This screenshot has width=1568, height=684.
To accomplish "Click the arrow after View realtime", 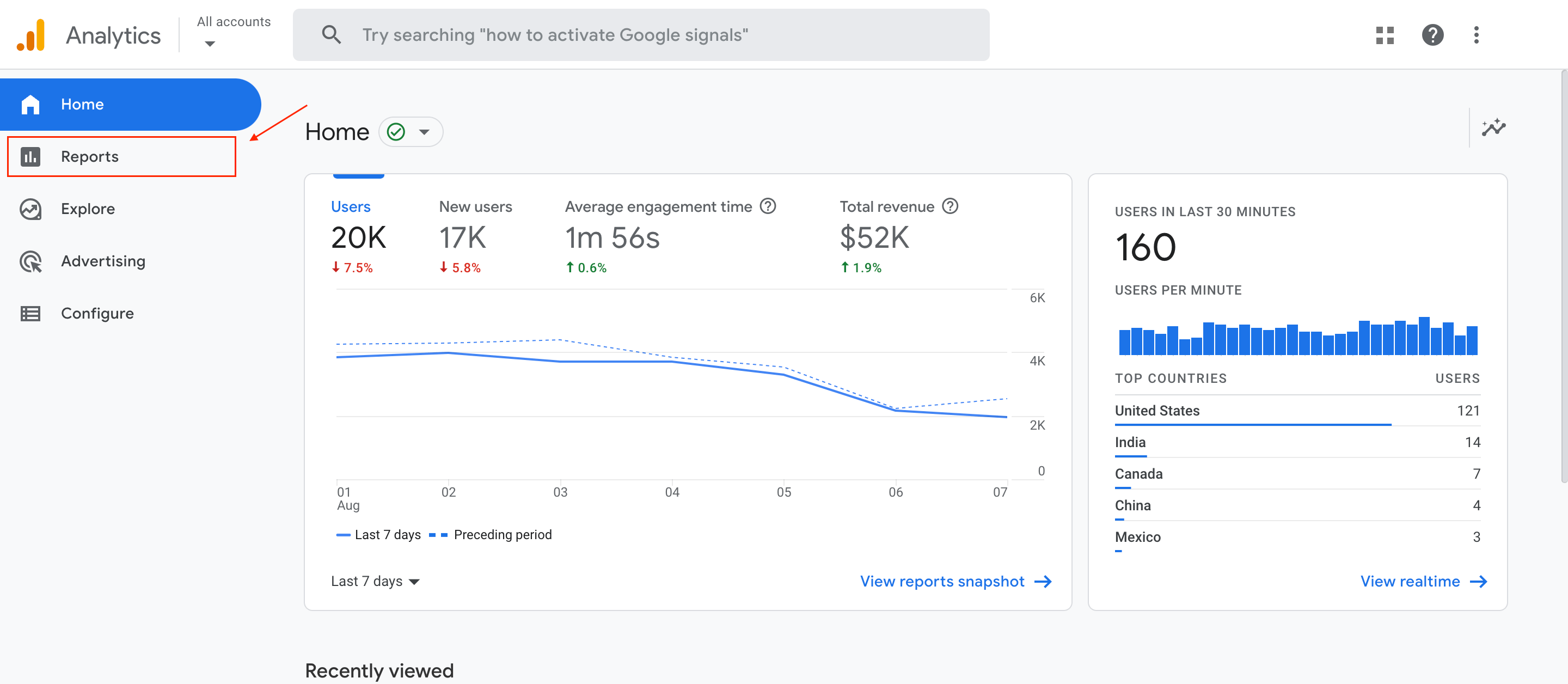I will (1478, 581).
